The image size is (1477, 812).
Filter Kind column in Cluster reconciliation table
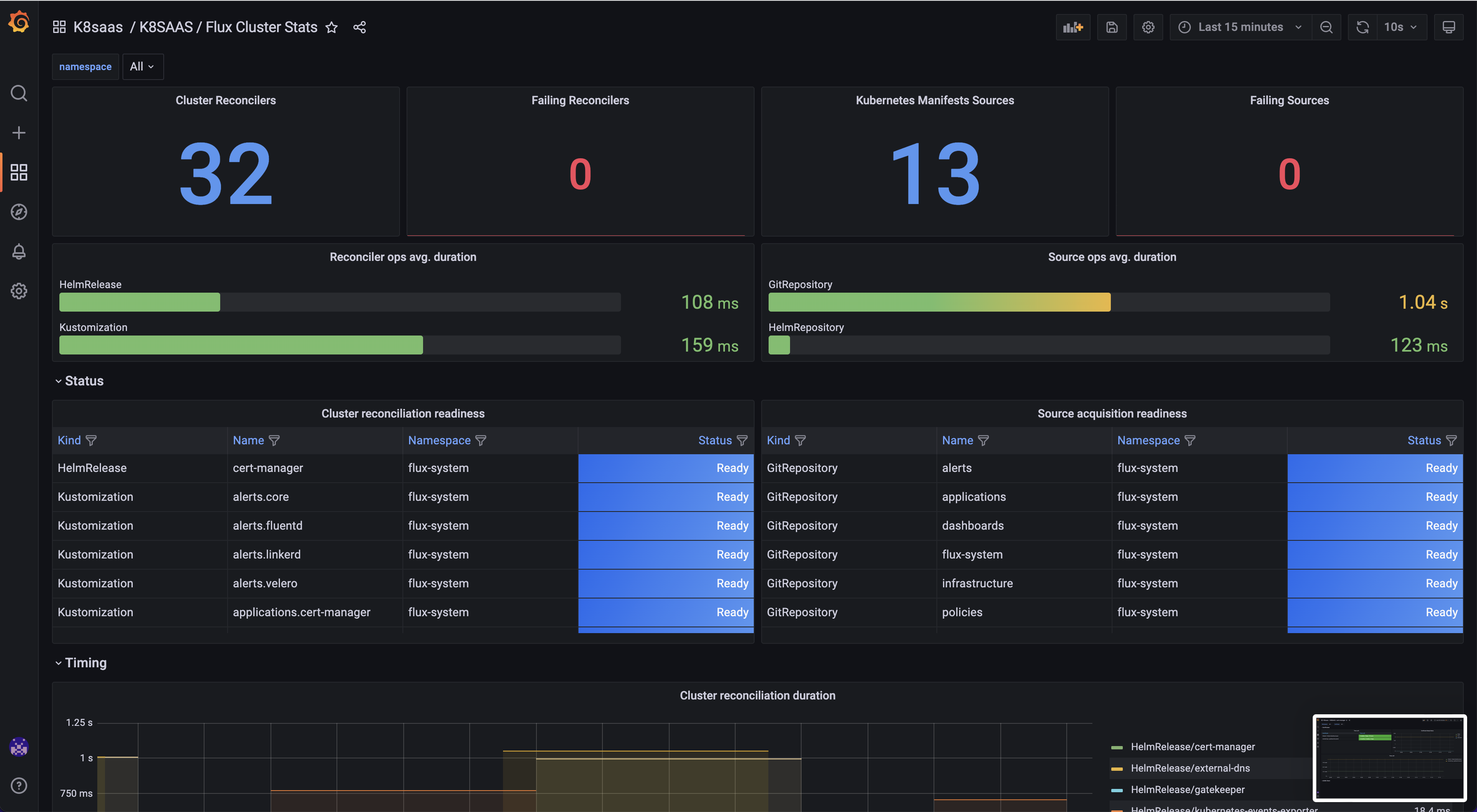click(x=91, y=440)
